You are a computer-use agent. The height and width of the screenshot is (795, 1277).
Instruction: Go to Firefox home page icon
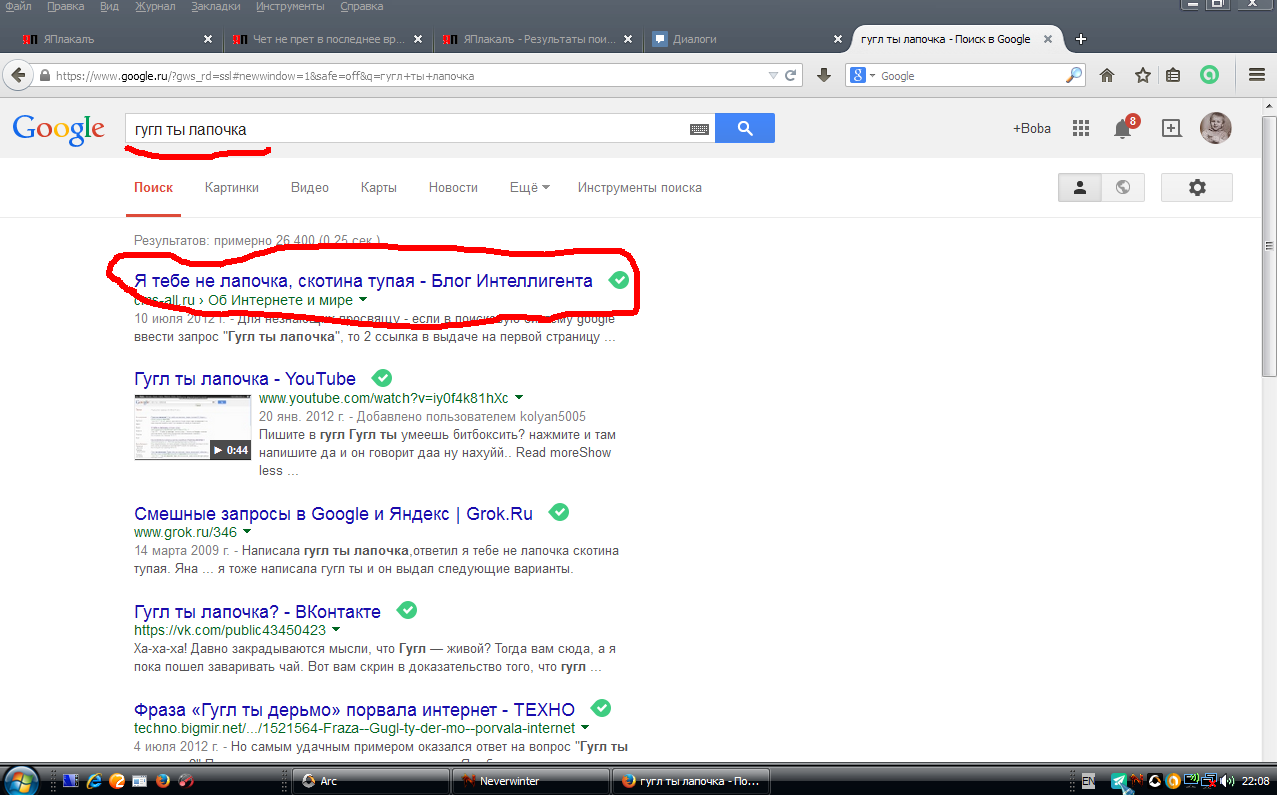click(1107, 76)
